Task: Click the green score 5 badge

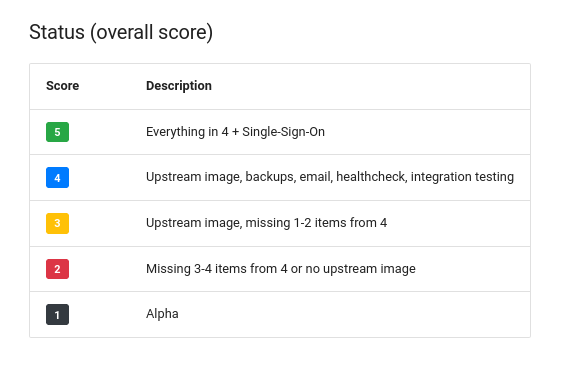Action: point(57,132)
